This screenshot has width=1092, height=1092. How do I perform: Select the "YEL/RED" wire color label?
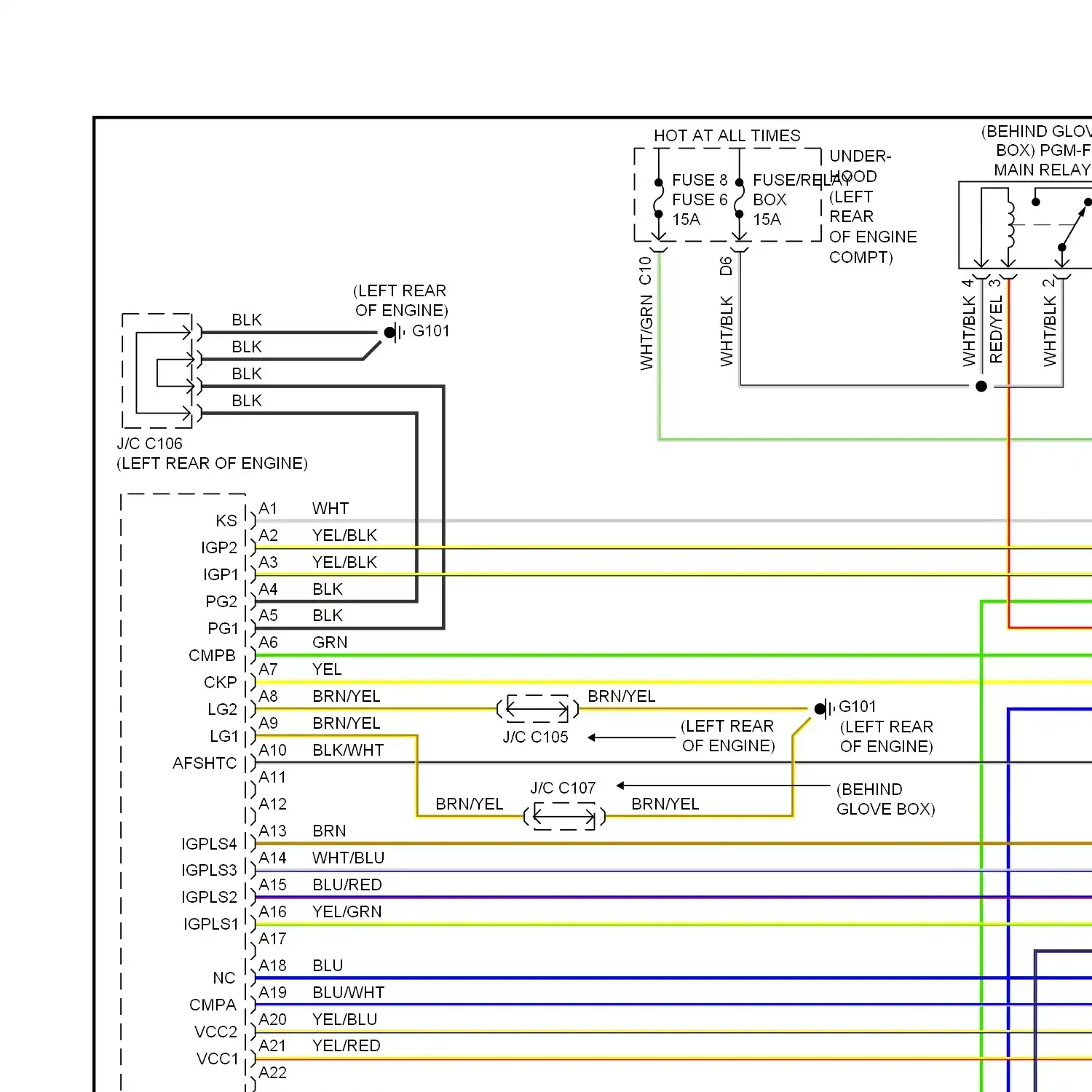coord(346,1045)
